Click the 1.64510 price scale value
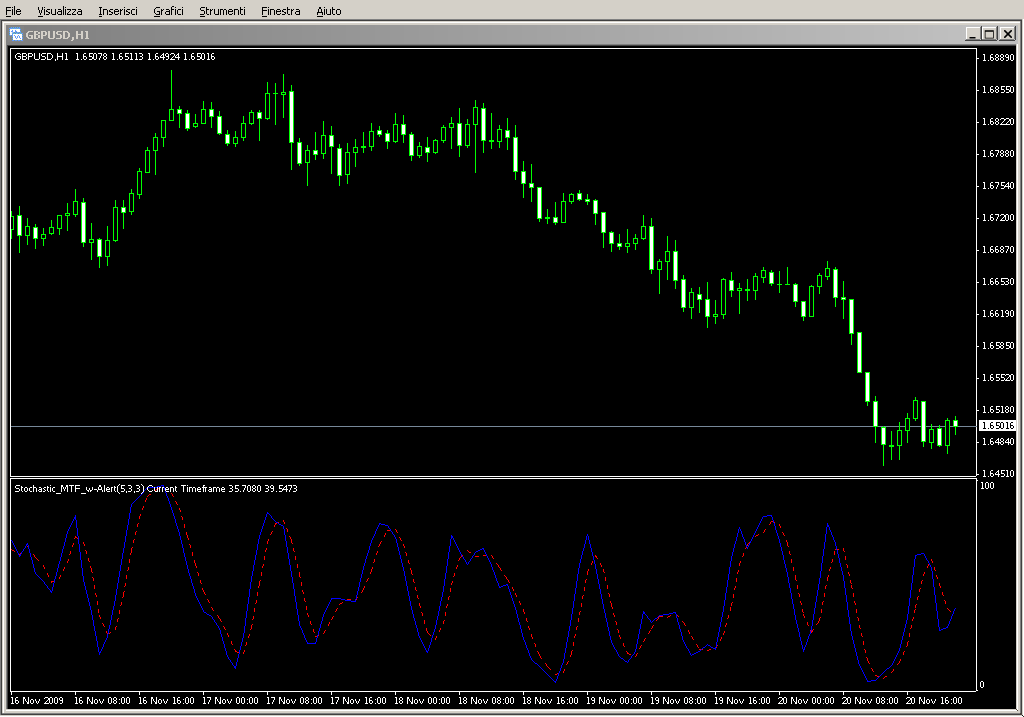Image resolution: width=1024 pixels, height=717 pixels. coord(999,473)
